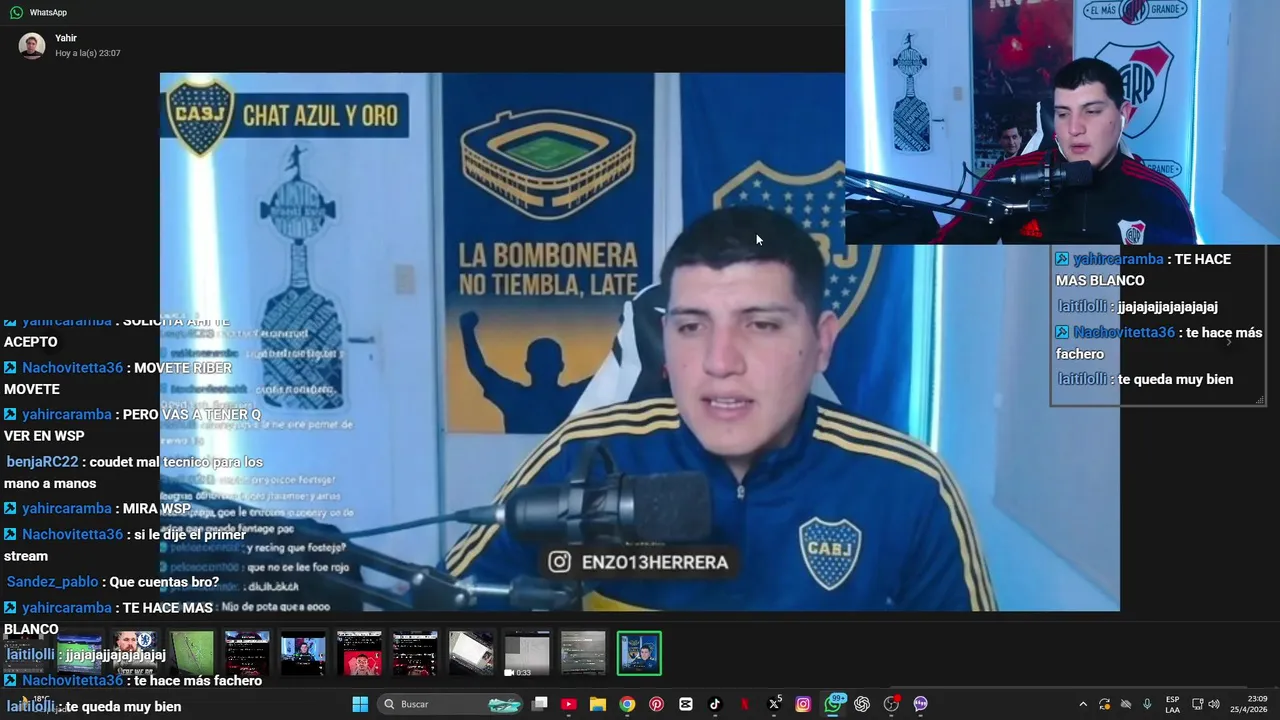
Task: Open Task View from taskbar
Action: 540,704
